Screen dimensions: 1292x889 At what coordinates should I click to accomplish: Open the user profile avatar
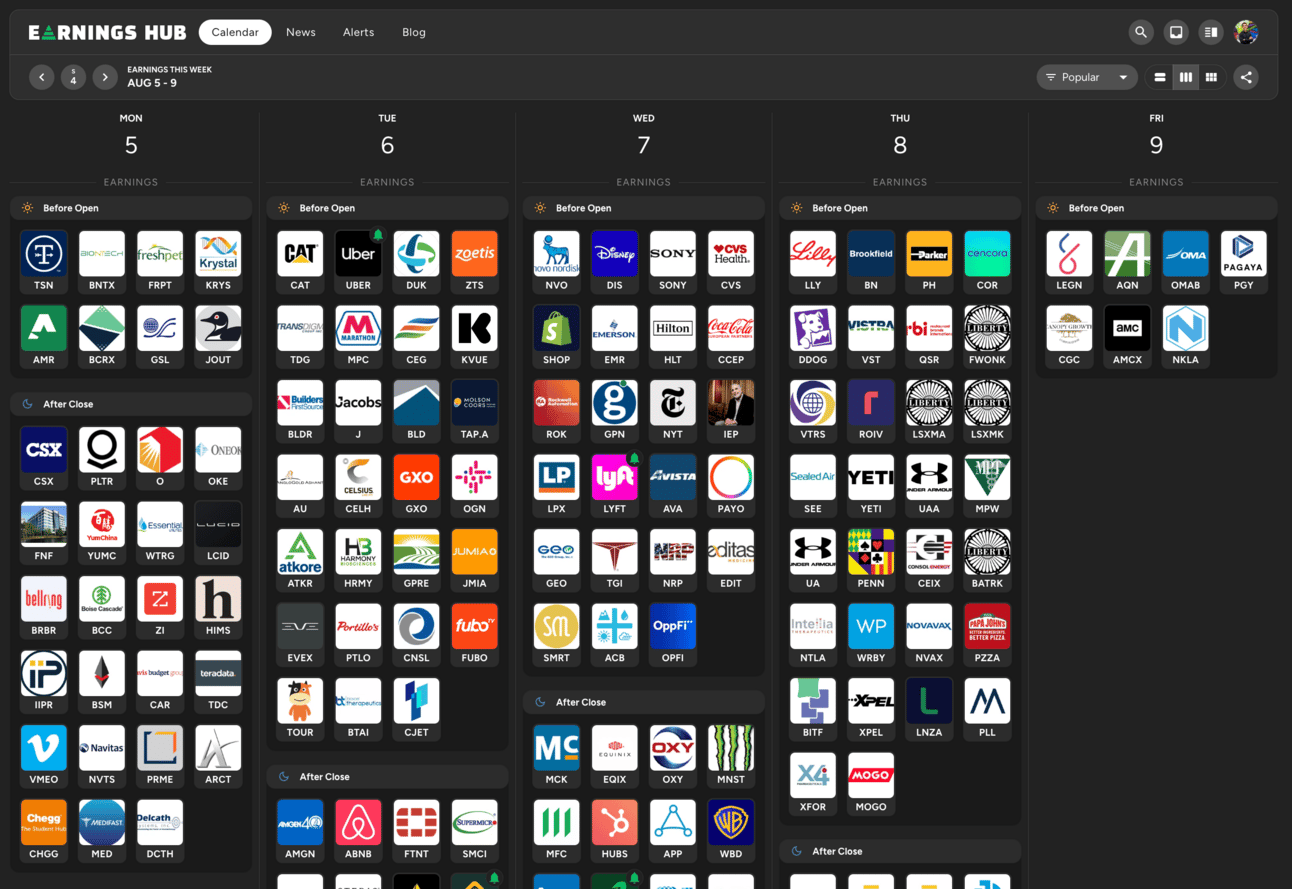1246,32
